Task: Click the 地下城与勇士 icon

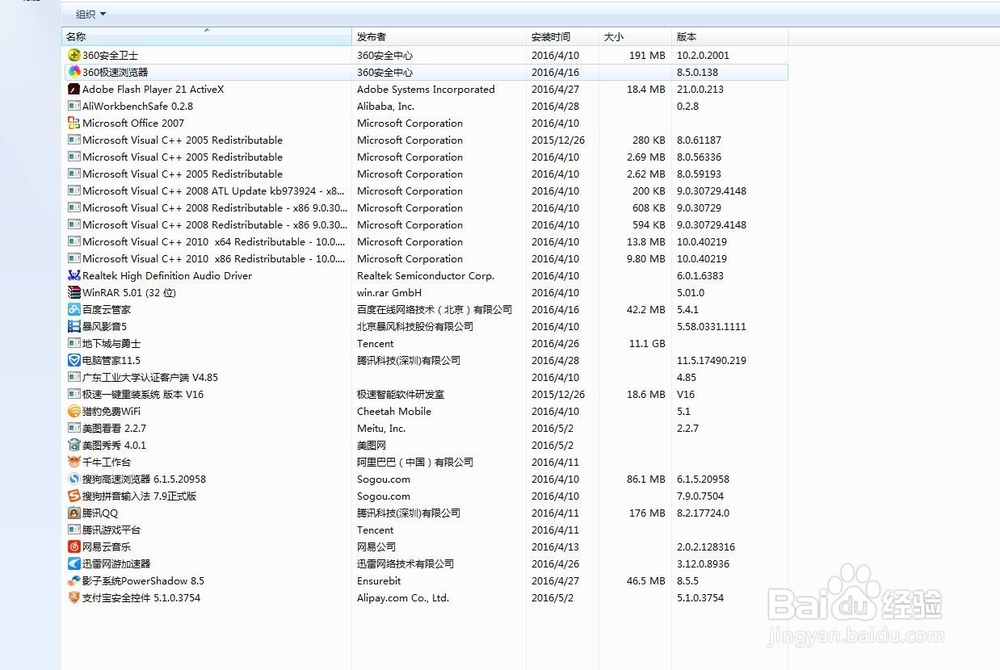Action: point(74,343)
